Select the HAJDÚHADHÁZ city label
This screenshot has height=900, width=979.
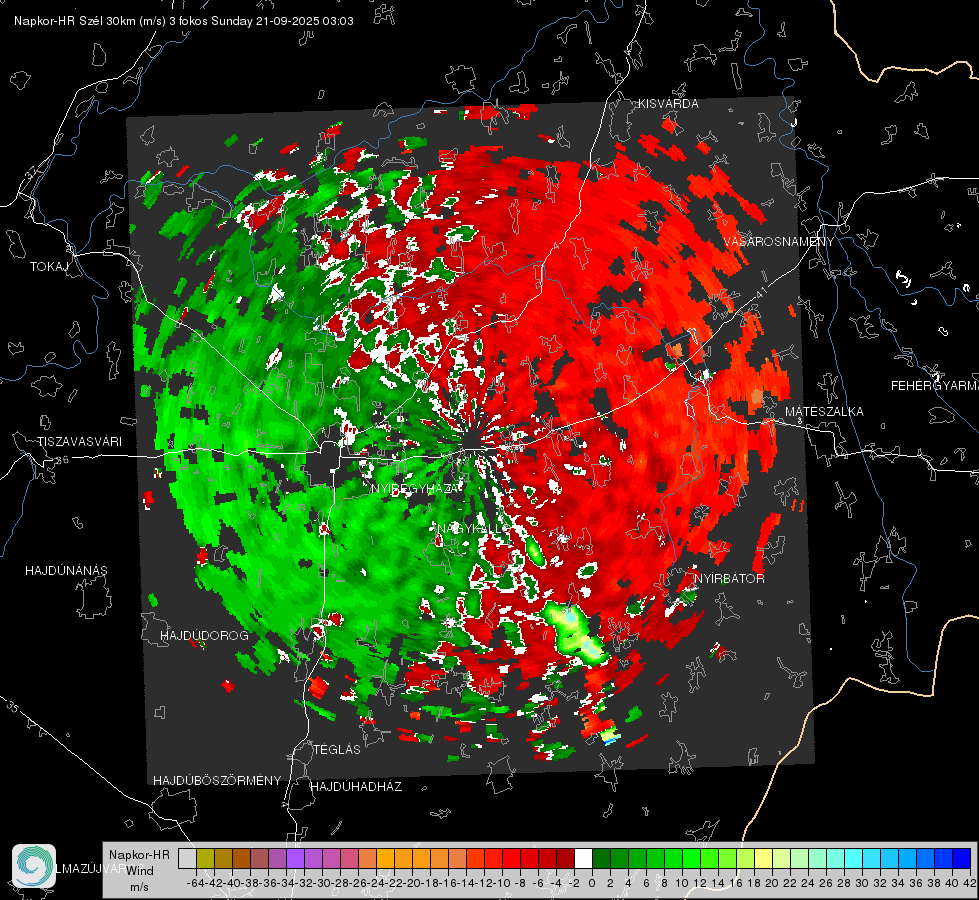pyautogui.click(x=357, y=787)
